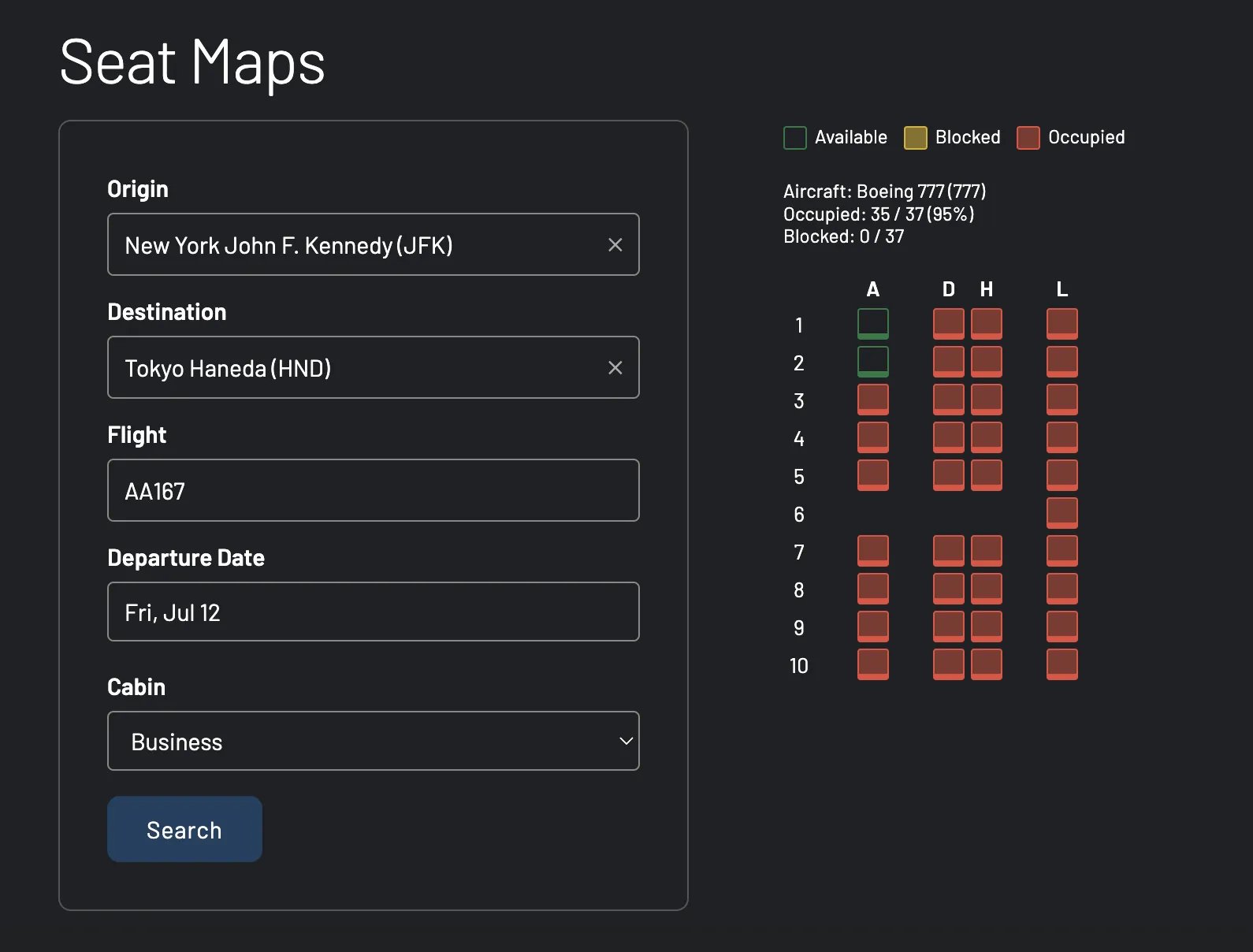Click occupied seat 9L

tap(1062, 627)
